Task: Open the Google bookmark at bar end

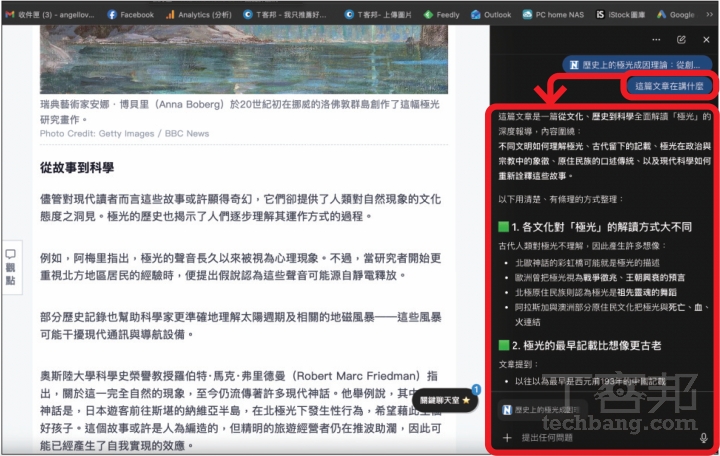Action: 675,15
